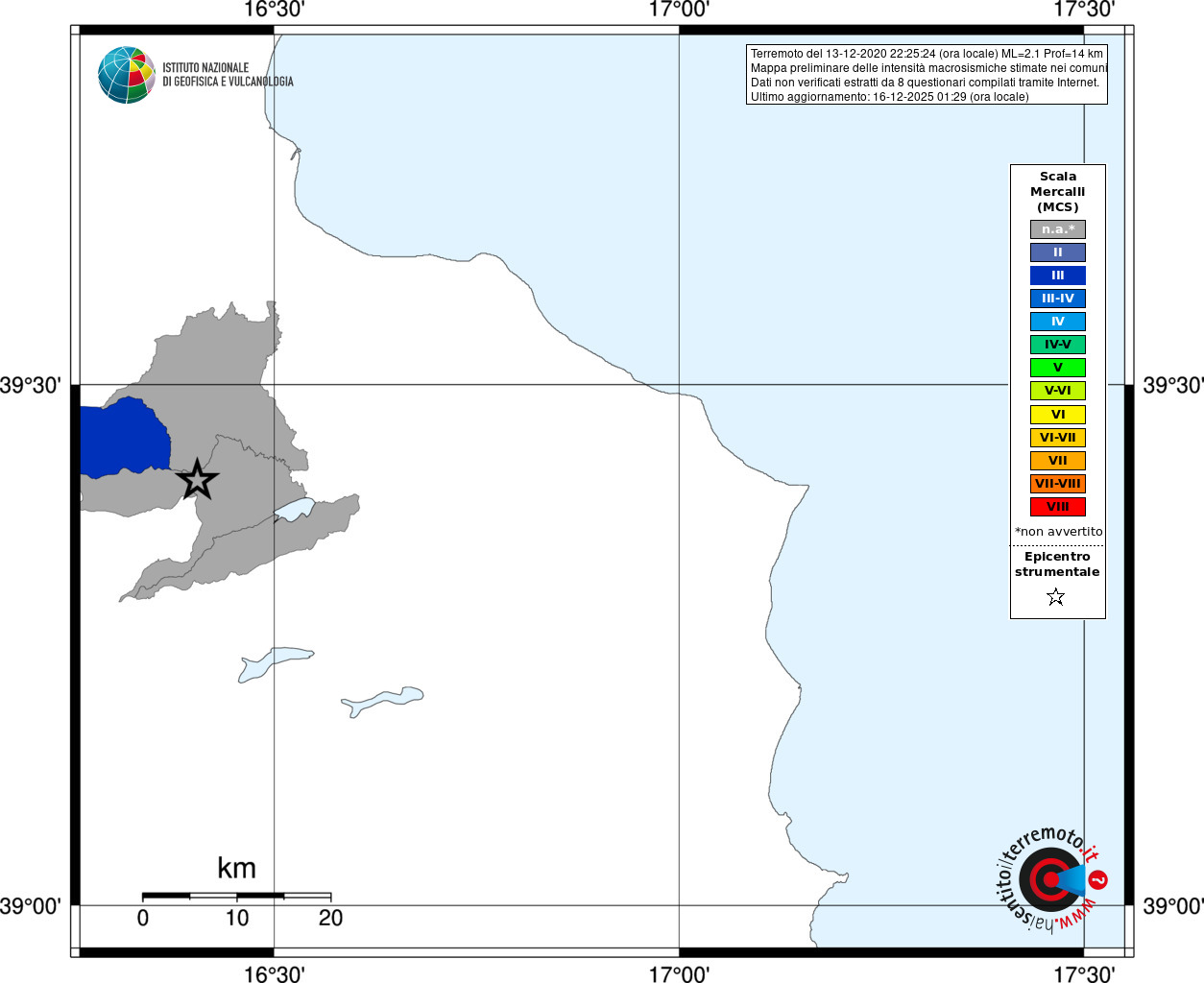The width and height of the screenshot is (1204, 983).
Task: Click the bottom 17°30' longitude label
Action: pyautogui.click(x=1084, y=973)
